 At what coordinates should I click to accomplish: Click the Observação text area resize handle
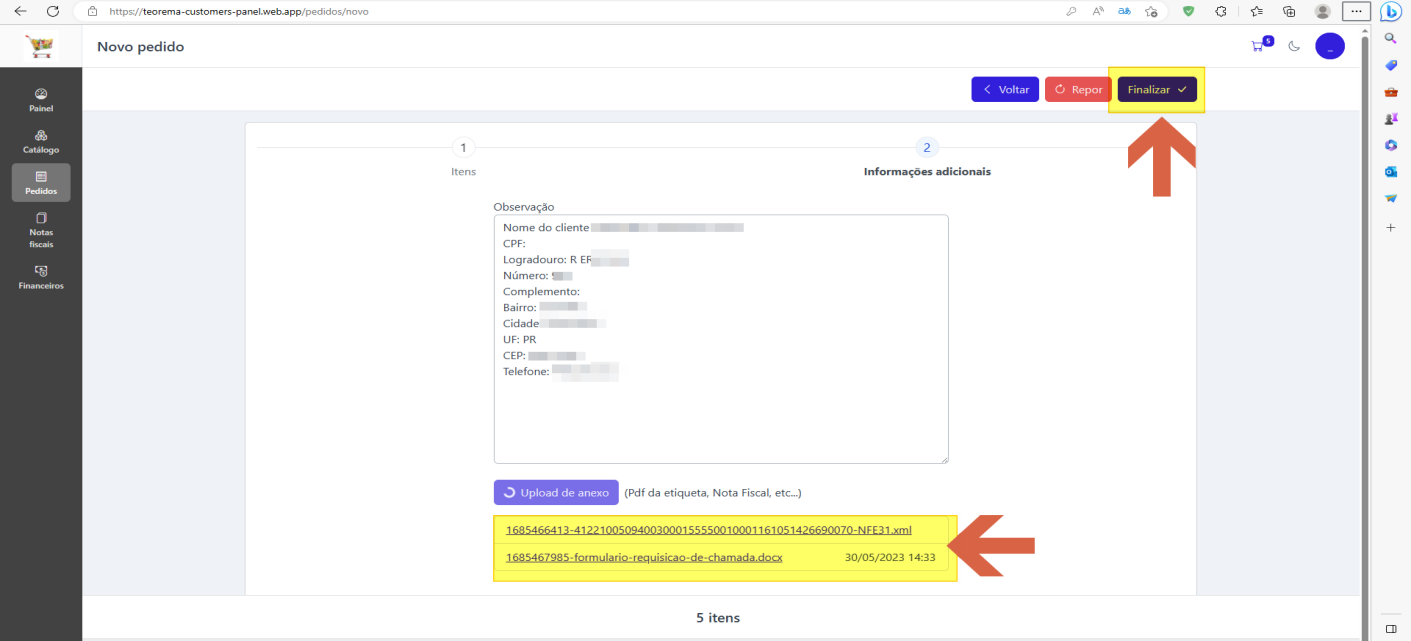pos(943,458)
